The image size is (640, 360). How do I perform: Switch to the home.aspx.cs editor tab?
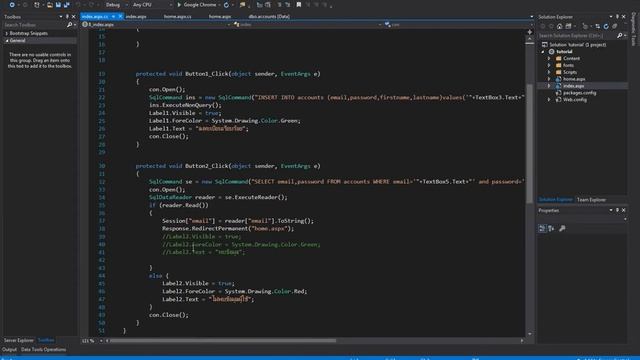pos(178,17)
